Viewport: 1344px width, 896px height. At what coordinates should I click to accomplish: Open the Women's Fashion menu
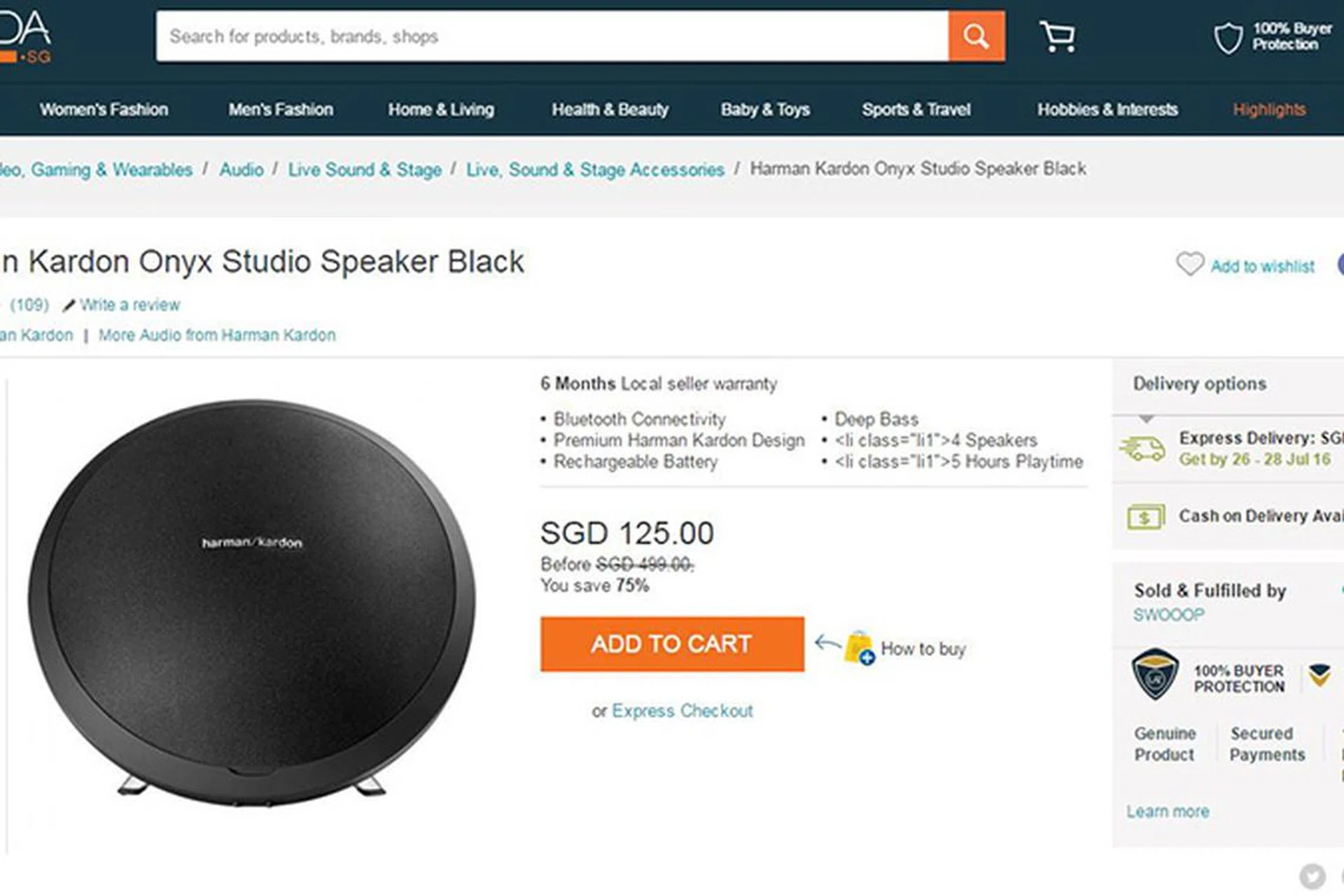tap(104, 110)
